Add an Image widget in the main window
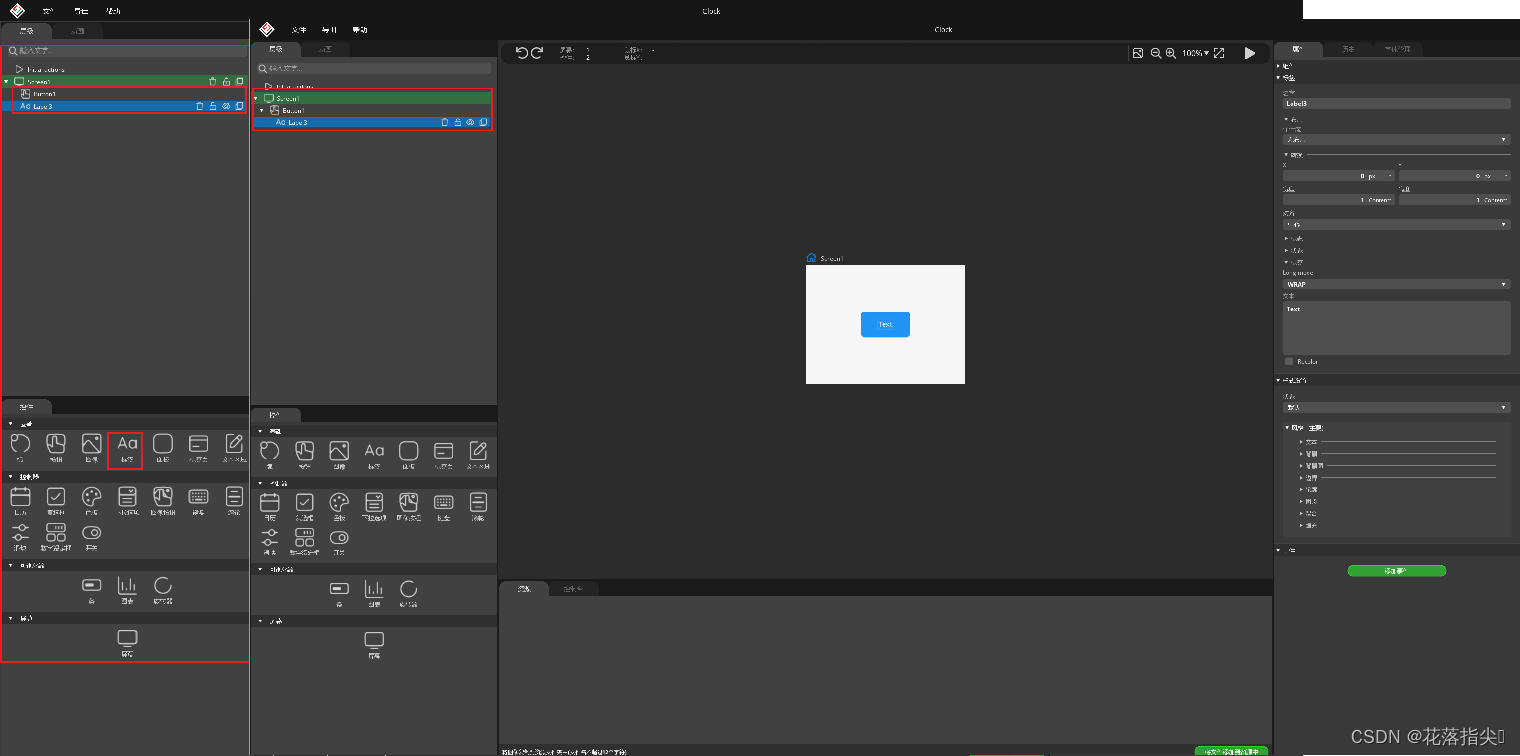 click(x=339, y=454)
